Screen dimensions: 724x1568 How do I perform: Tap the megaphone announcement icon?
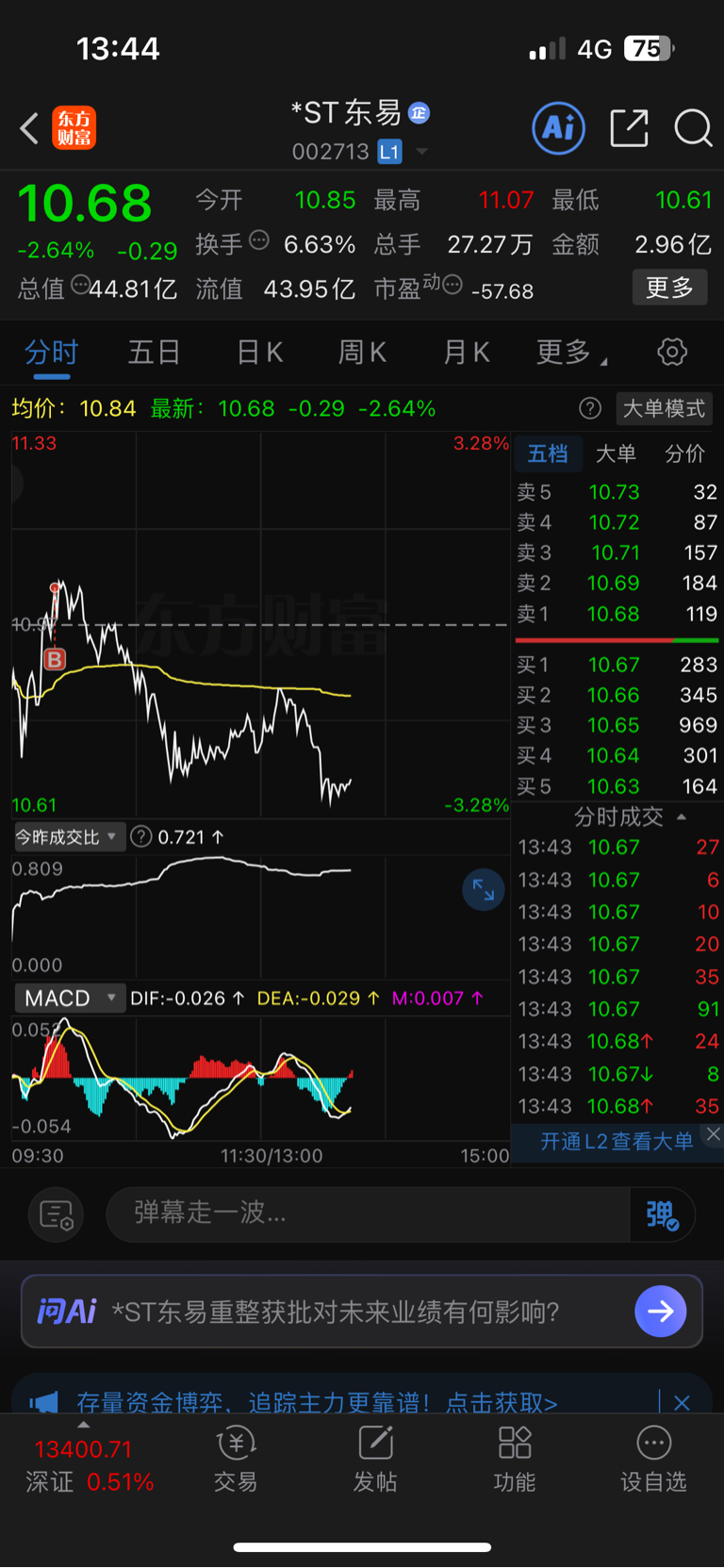(43, 1403)
